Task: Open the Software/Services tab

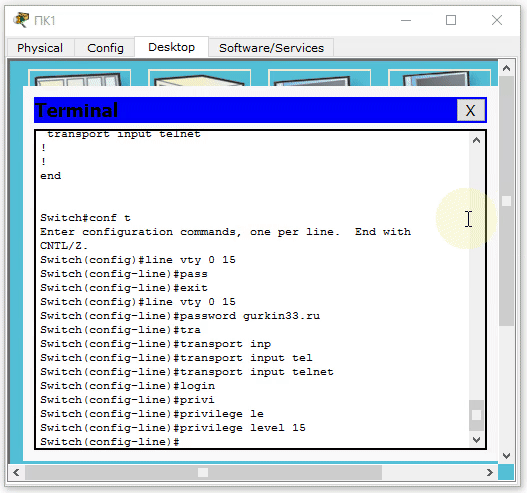Action: (x=271, y=48)
